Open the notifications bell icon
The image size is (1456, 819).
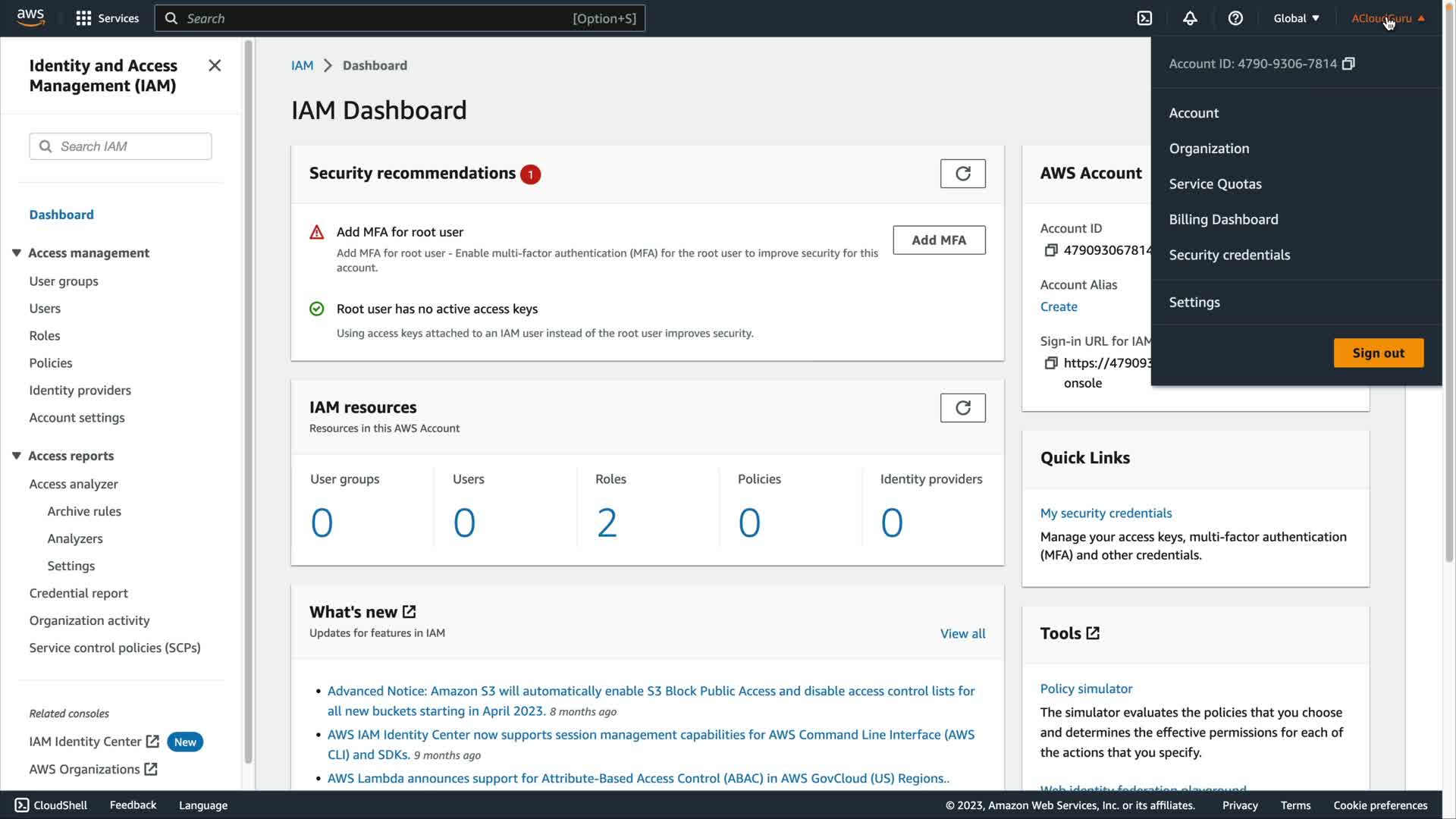pyautogui.click(x=1190, y=18)
